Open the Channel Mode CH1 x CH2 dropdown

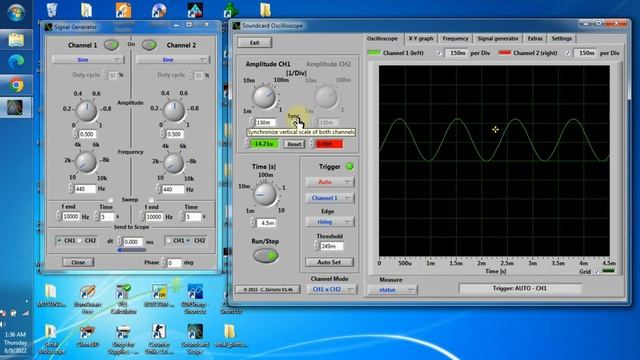pyautogui.click(x=331, y=289)
